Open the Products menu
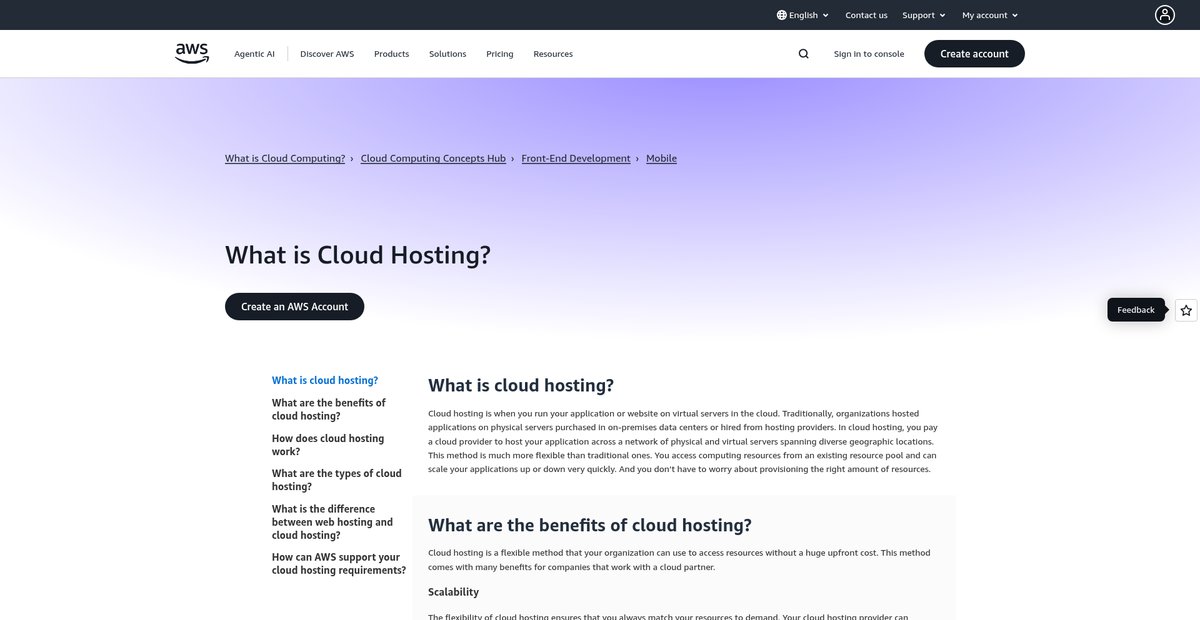 pos(392,54)
